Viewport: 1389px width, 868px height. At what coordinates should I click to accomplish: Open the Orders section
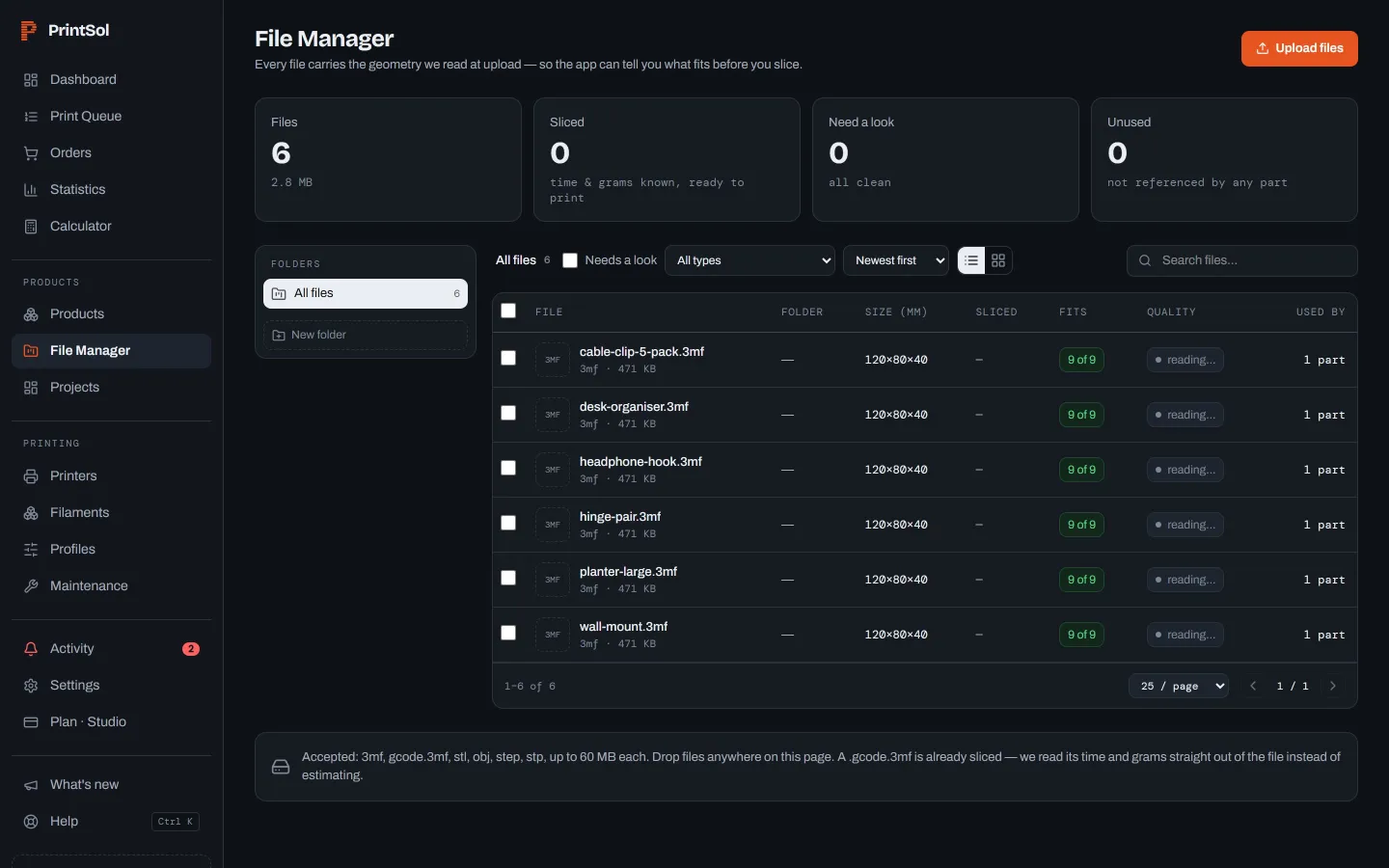[111, 152]
